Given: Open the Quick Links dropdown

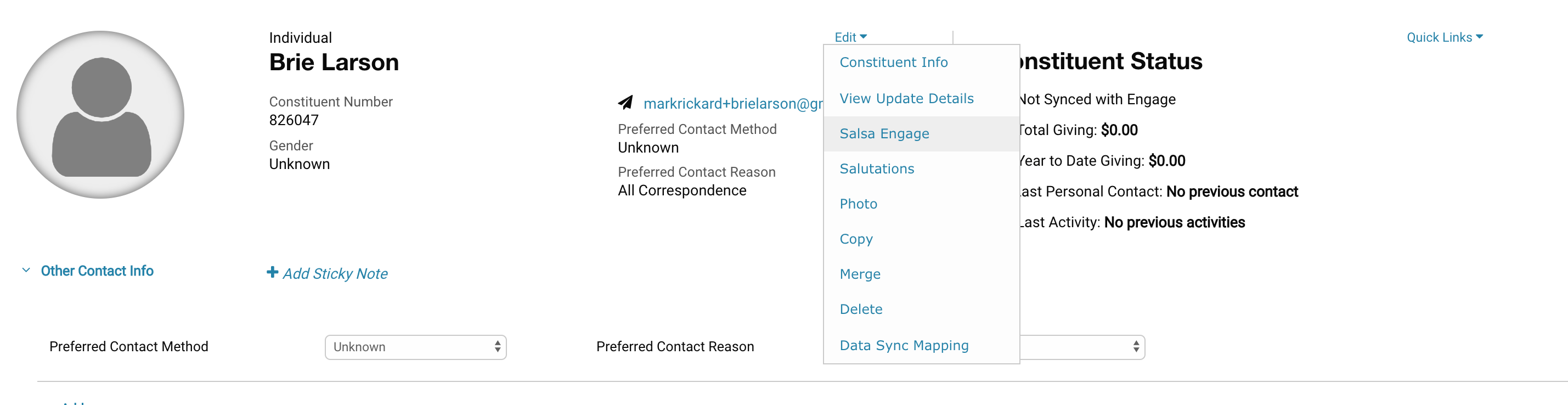Looking at the screenshot, I should [x=1444, y=37].
